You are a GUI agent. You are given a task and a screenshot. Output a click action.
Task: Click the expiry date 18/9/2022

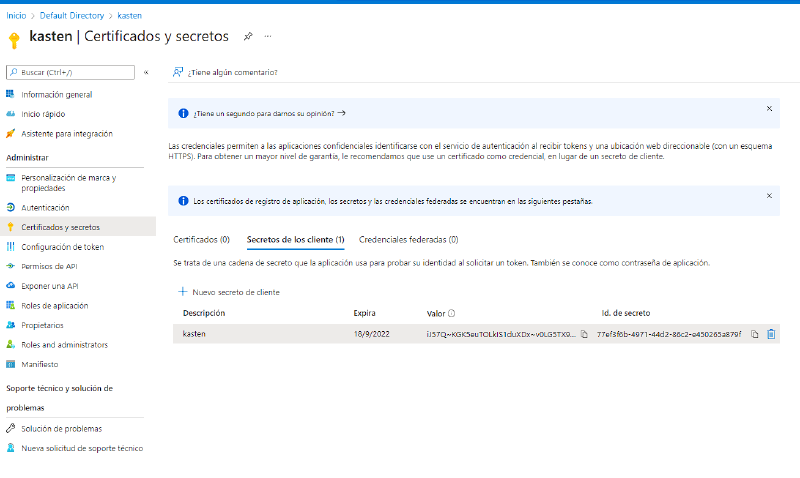(371, 334)
